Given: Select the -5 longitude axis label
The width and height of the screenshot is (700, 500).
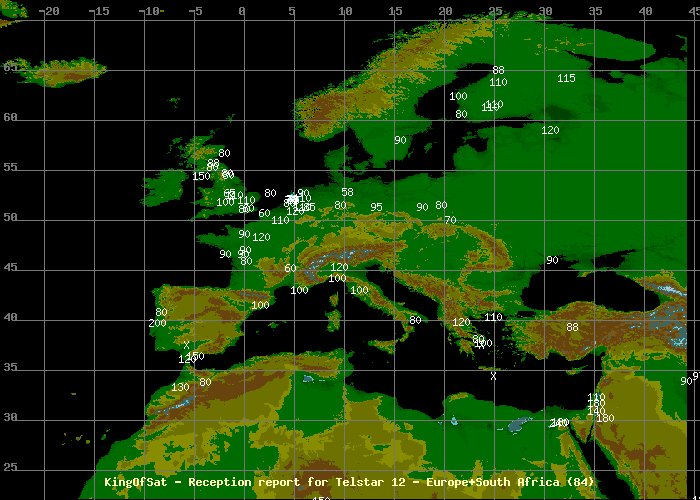Looking at the screenshot, I should coord(196,11).
